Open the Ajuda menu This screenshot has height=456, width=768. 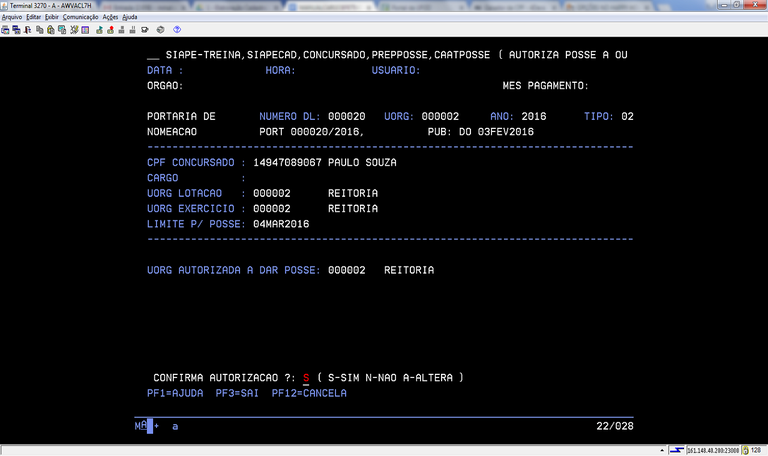click(130, 17)
